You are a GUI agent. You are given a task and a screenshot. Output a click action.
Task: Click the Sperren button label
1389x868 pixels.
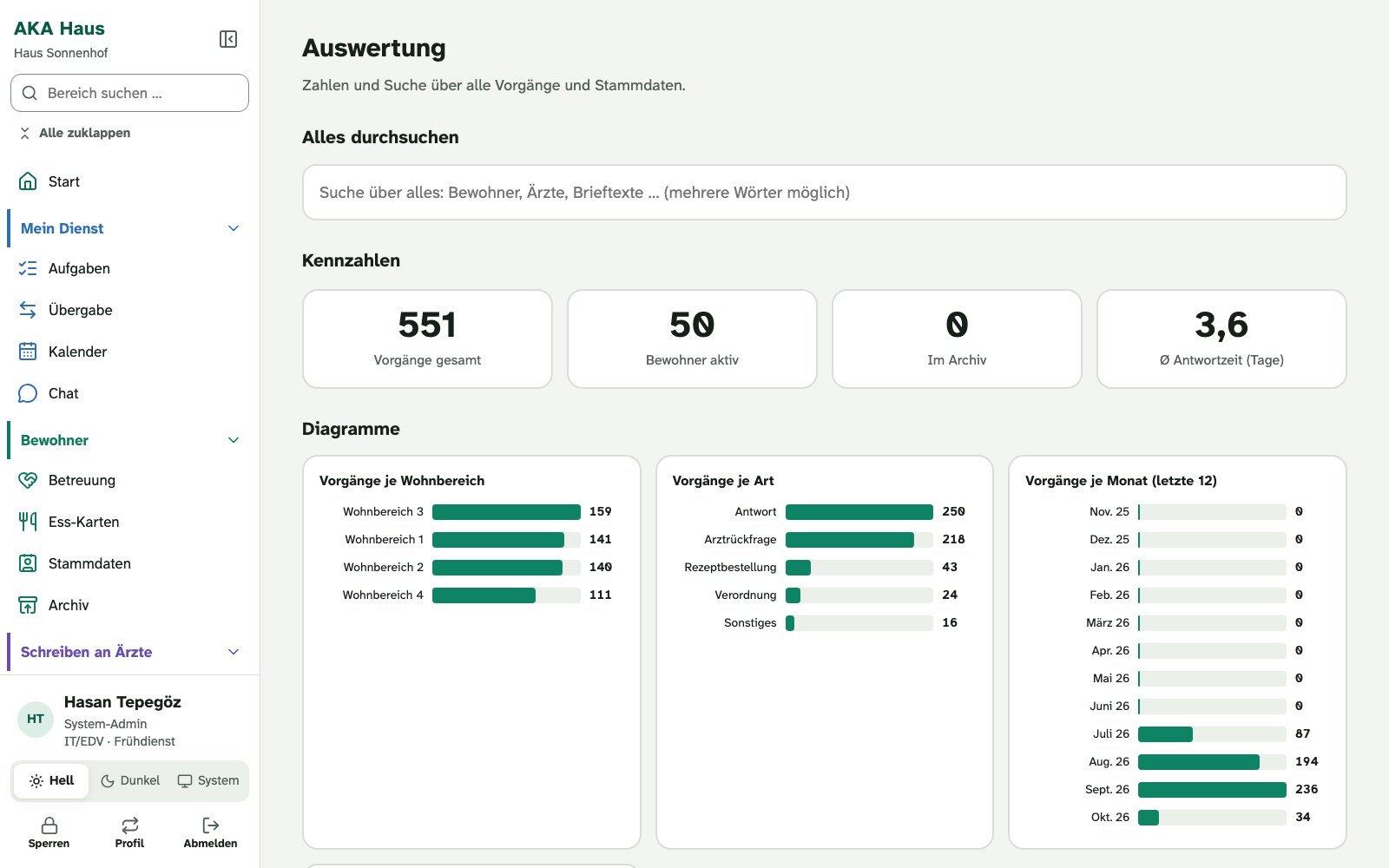tap(49, 843)
